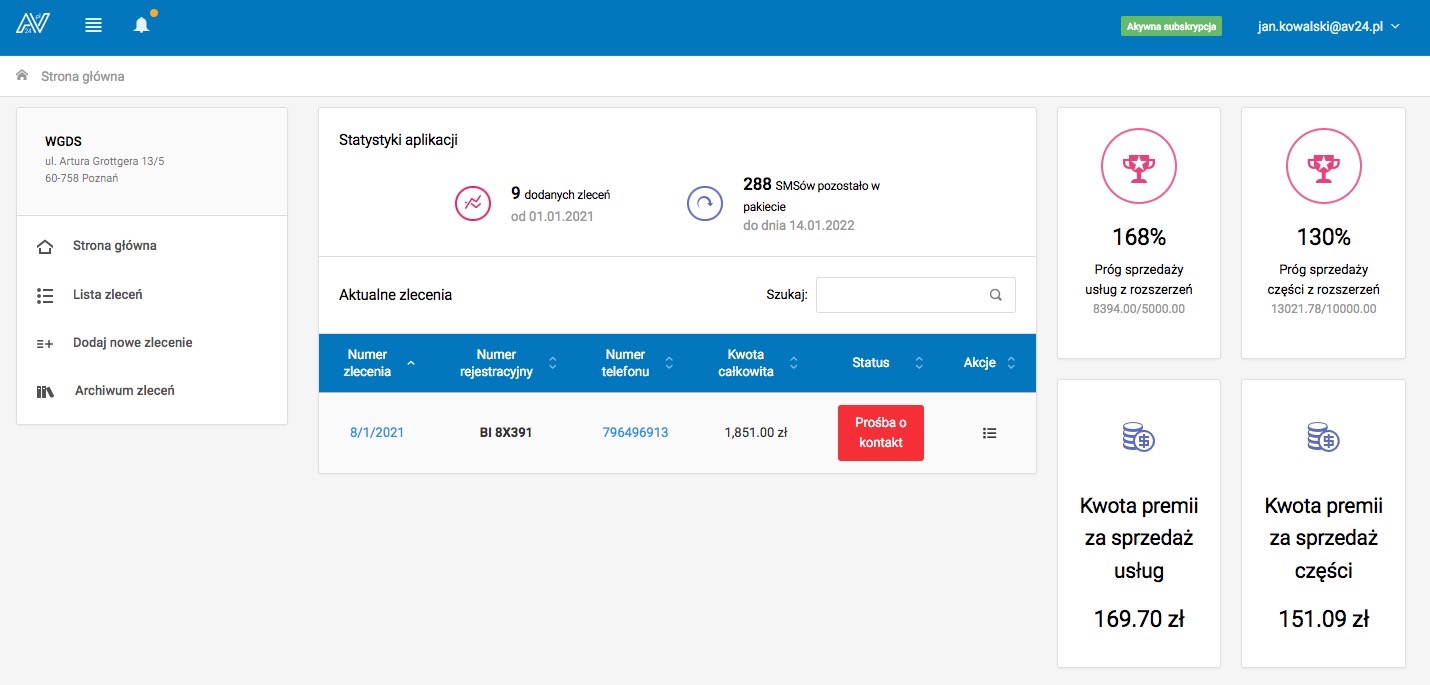Screen dimensions: 1430x685
Task: Open the hamburger menu icon
Action: point(94,26)
